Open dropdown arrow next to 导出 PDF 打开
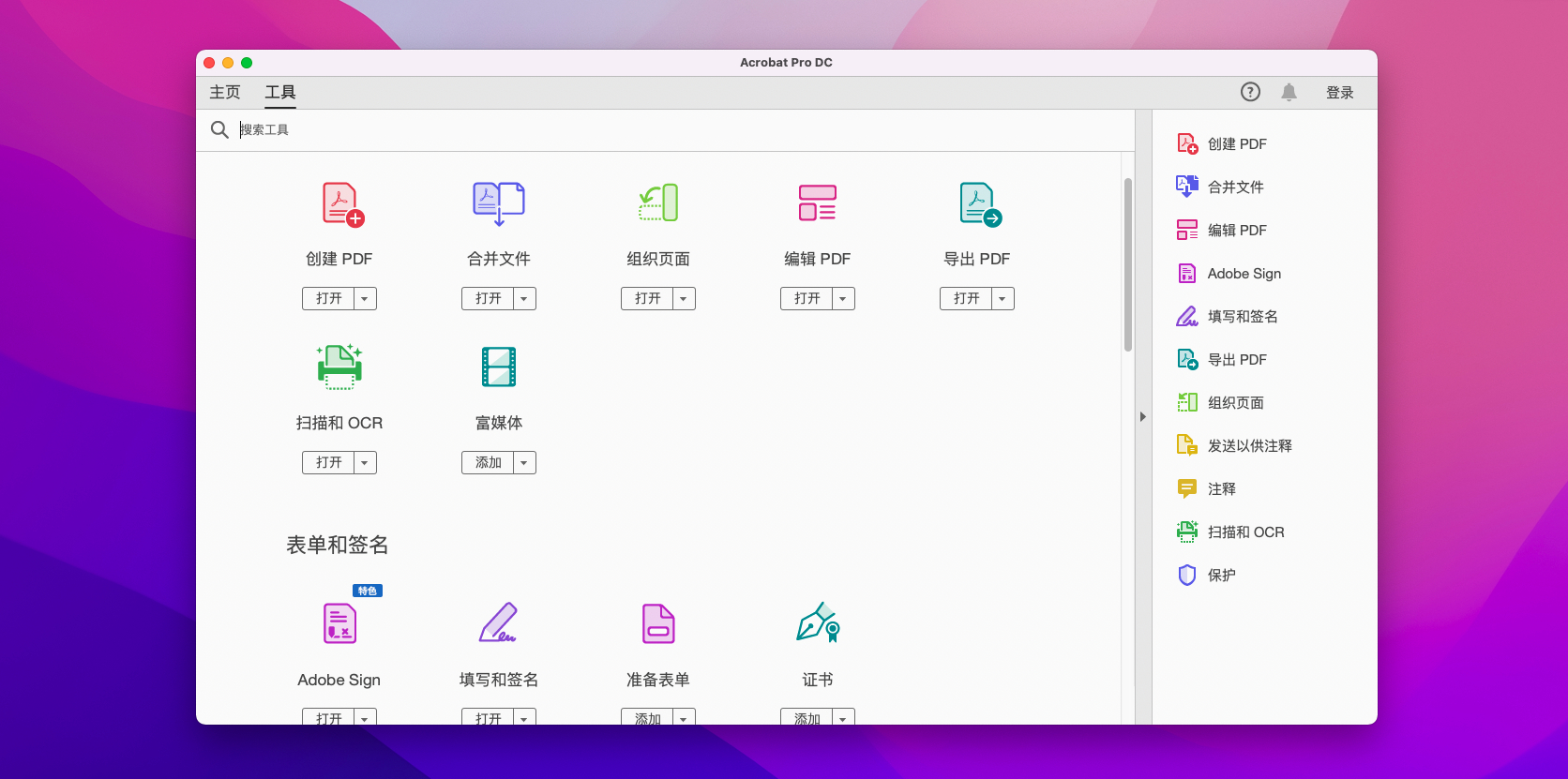The height and width of the screenshot is (779, 1568). [x=1003, y=299]
